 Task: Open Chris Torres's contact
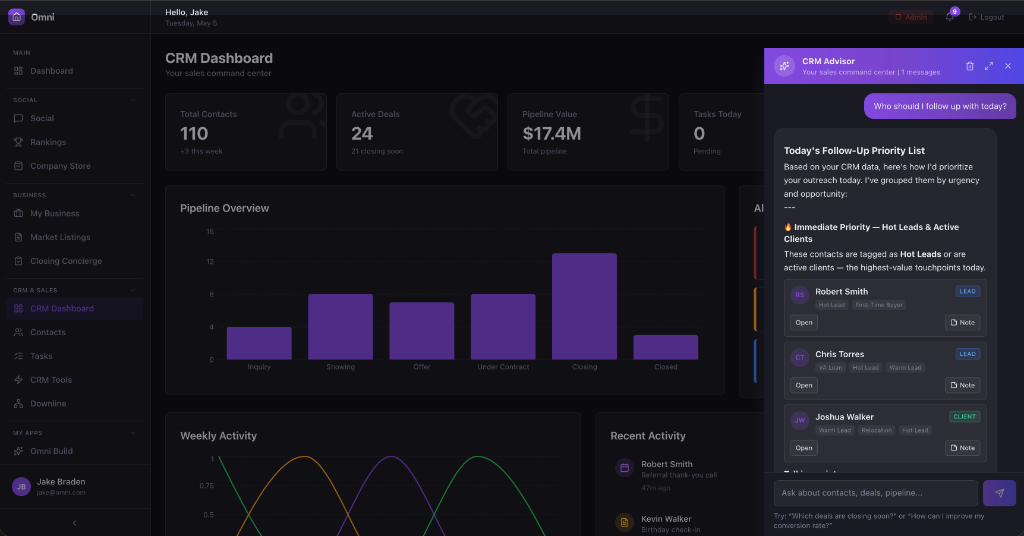tap(804, 385)
